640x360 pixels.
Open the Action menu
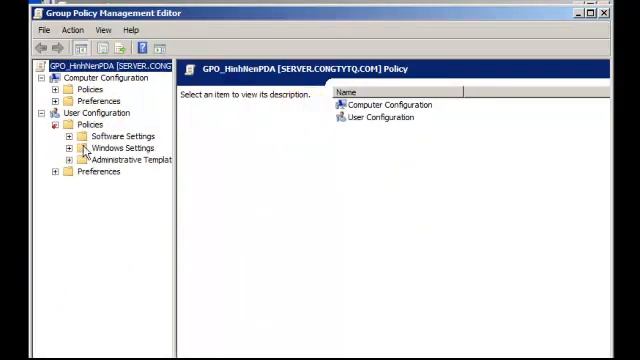[73, 30]
